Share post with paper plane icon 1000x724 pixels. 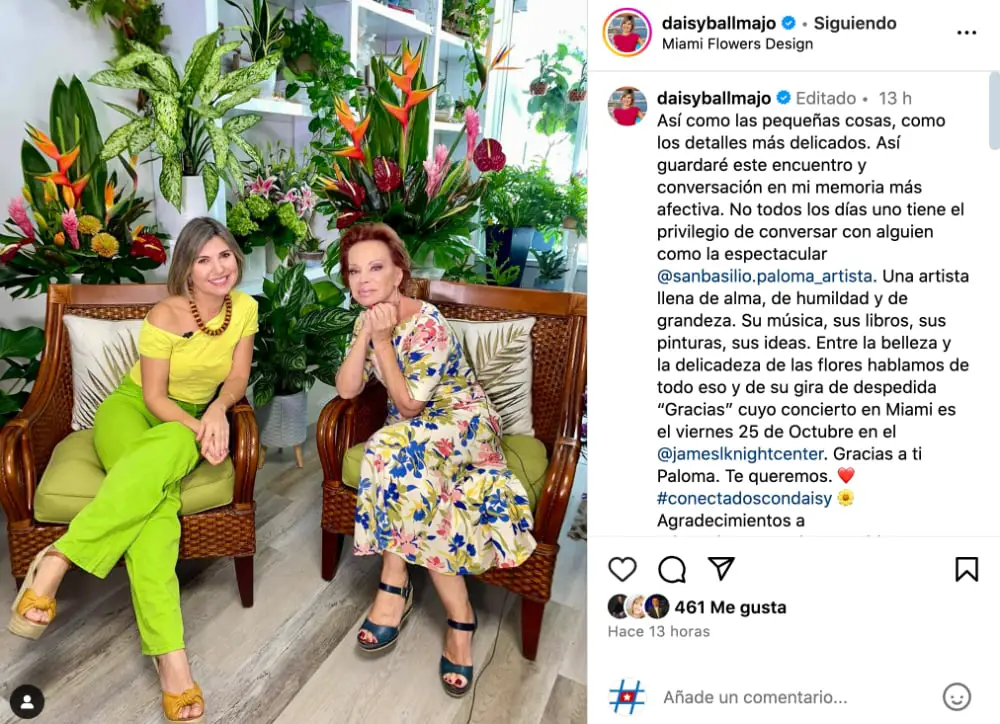721,568
